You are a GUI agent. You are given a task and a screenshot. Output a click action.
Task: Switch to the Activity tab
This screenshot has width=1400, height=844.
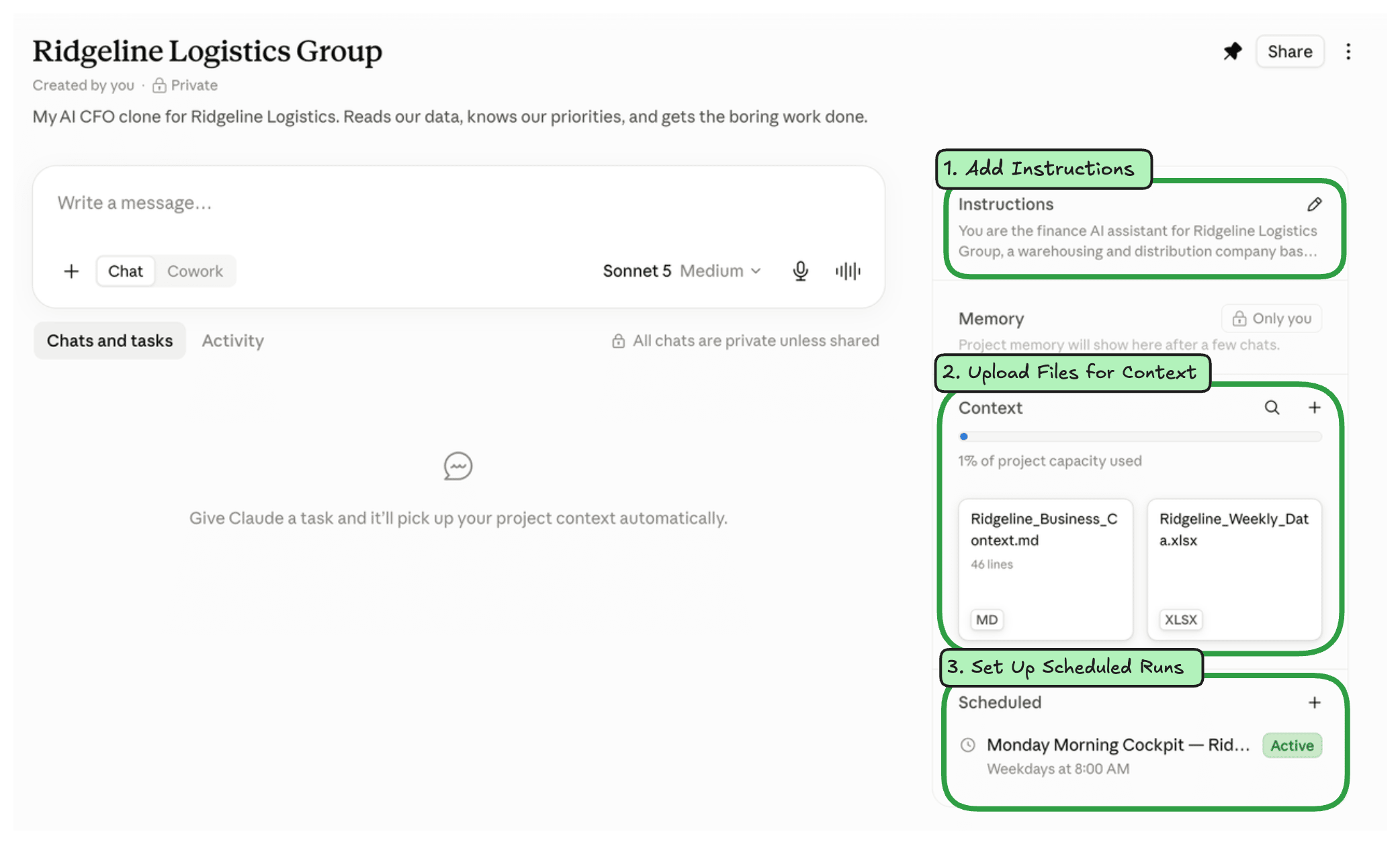(x=233, y=341)
